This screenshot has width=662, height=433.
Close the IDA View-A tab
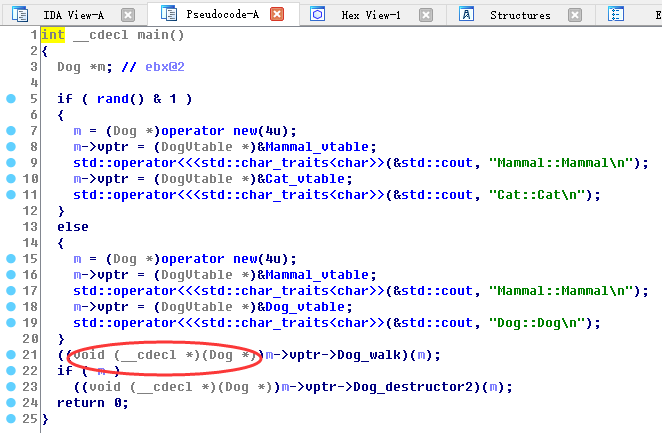coord(127,15)
